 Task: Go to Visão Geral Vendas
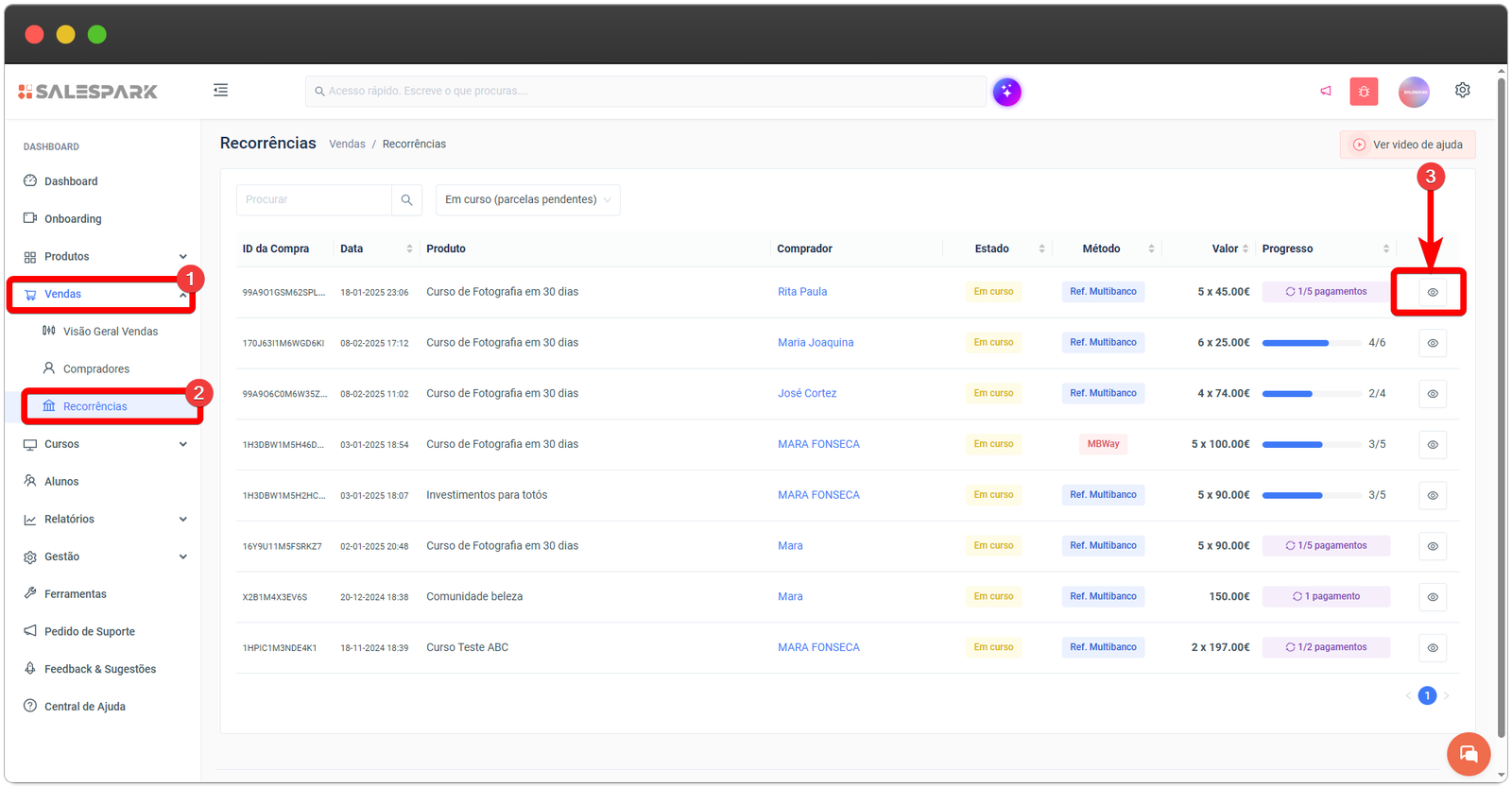click(x=110, y=332)
